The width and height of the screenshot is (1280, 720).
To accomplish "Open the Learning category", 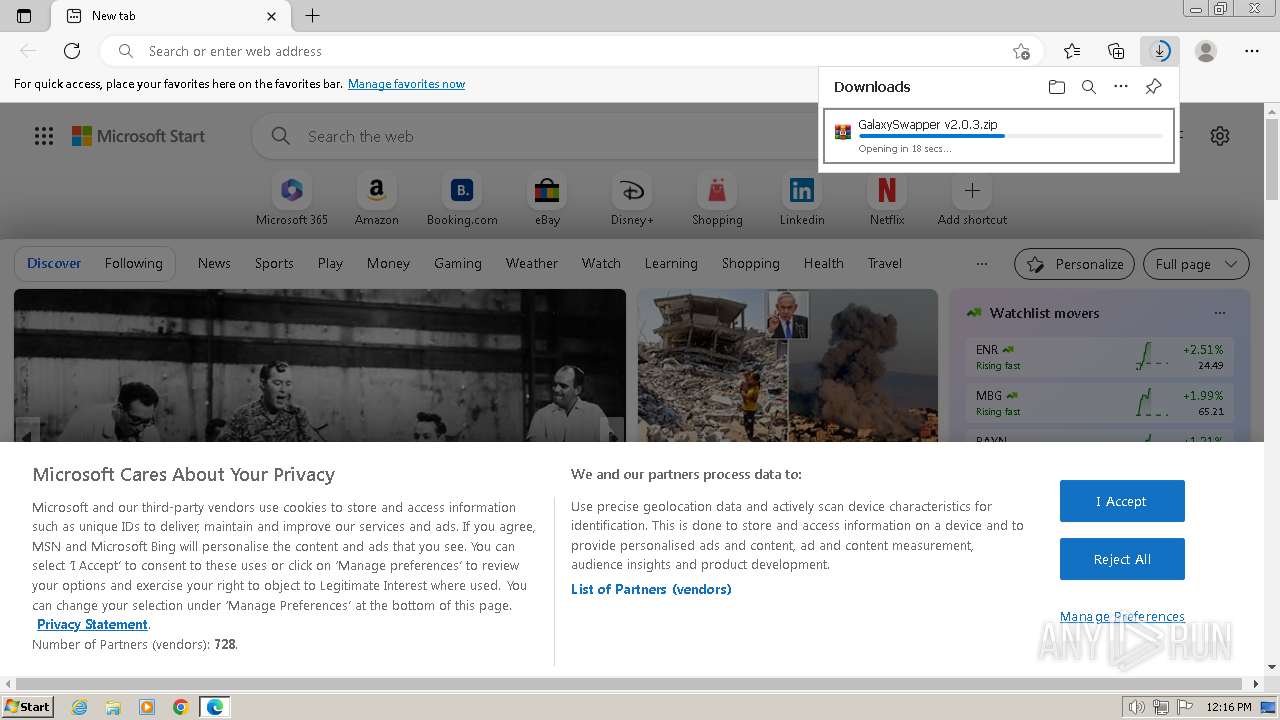I will [671, 263].
